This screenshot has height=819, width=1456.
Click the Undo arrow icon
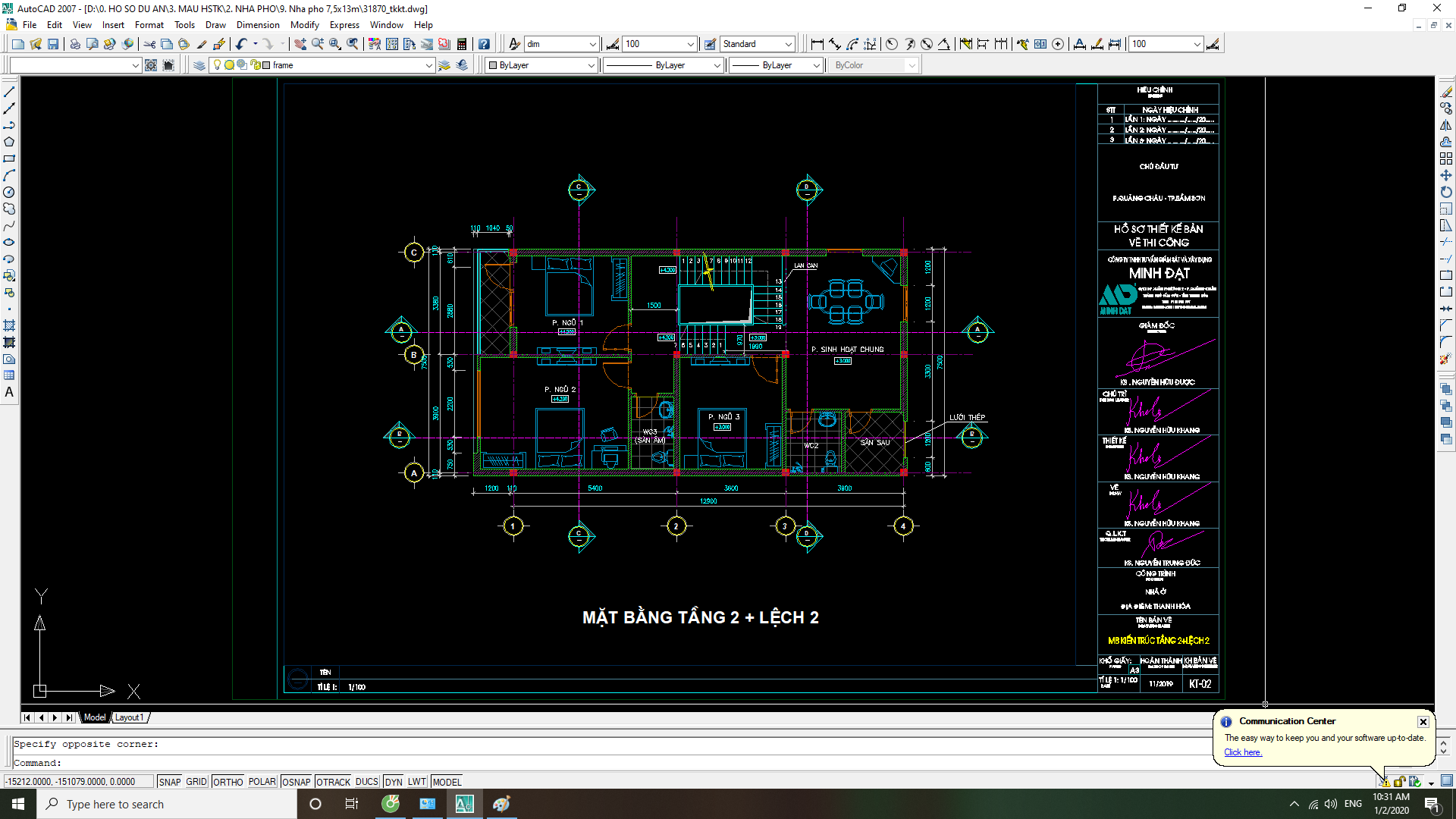coord(241,44)
